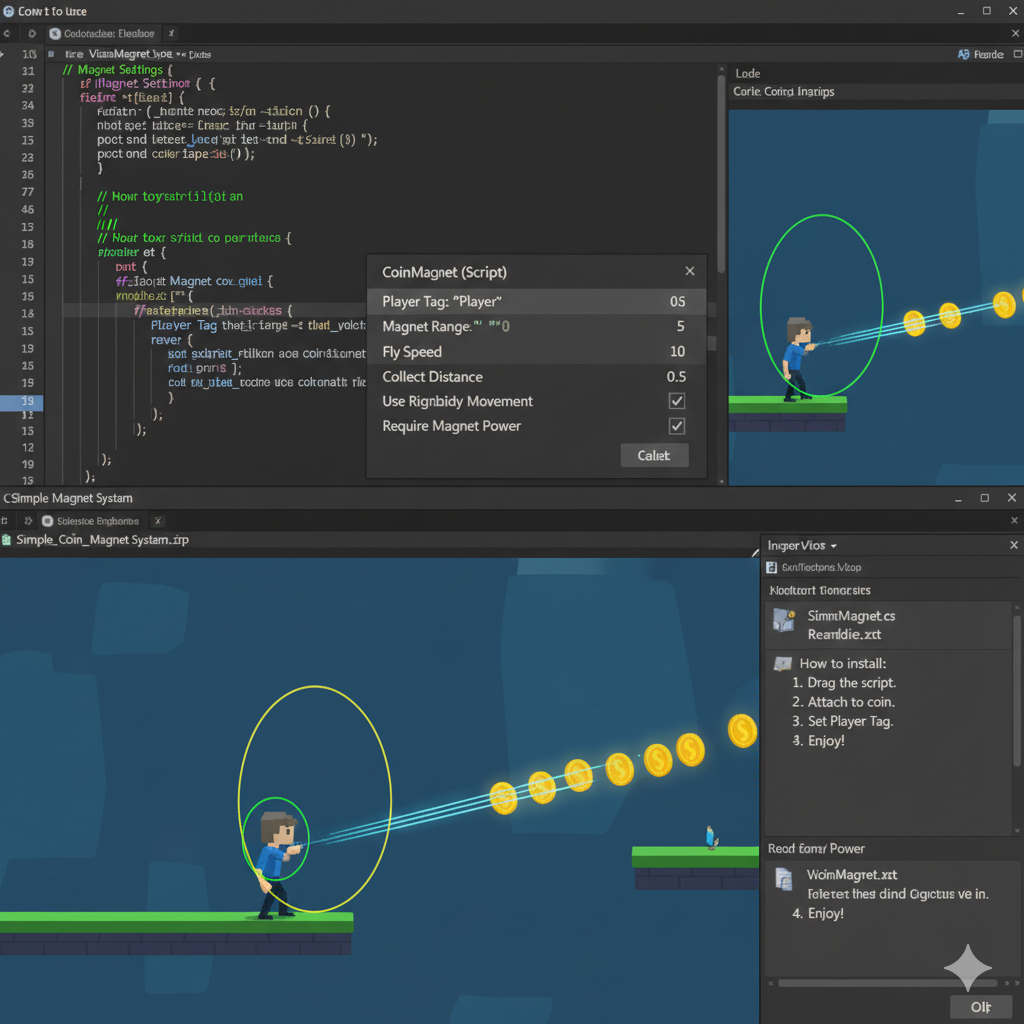Select the 'Lode' panel header
The height and width of the screenshot is (1024, 1024).
pos(748,73)
